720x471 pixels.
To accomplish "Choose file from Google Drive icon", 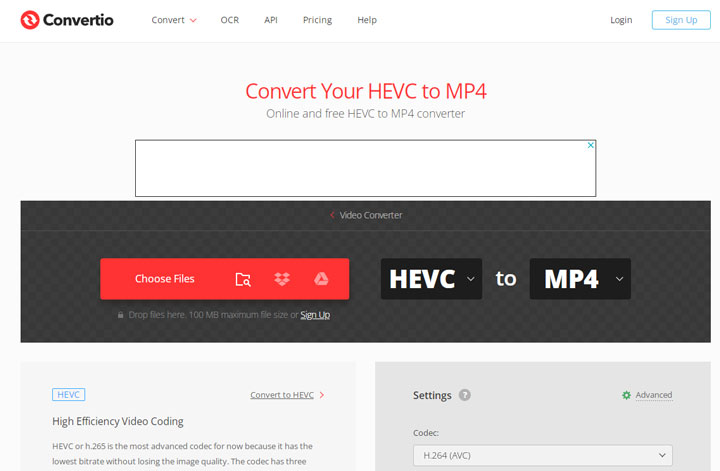I will click(321, 279).
